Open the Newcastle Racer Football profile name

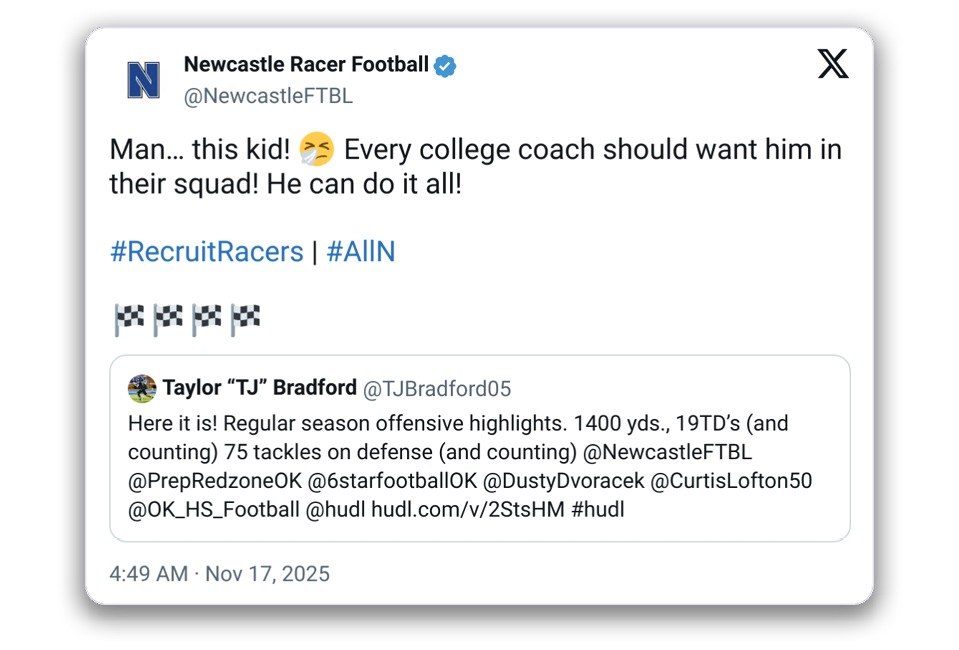pyautogui.click(x=306, y=65)
